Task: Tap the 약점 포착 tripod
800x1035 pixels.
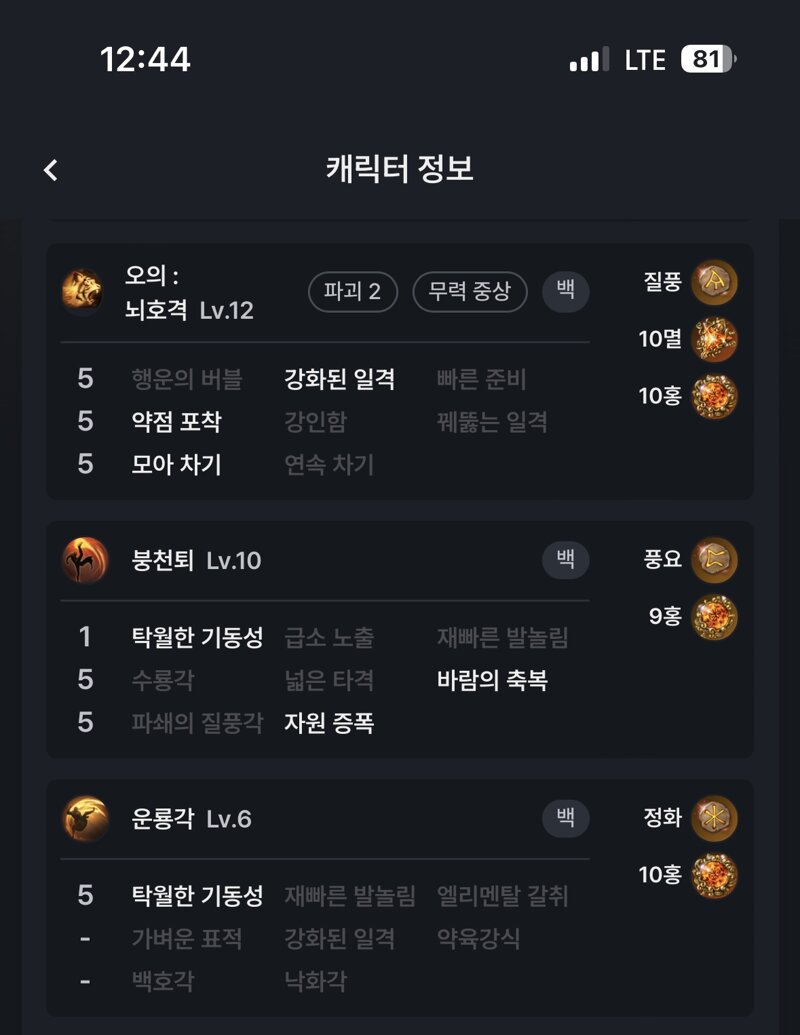Action: click(x=176, y=422)
